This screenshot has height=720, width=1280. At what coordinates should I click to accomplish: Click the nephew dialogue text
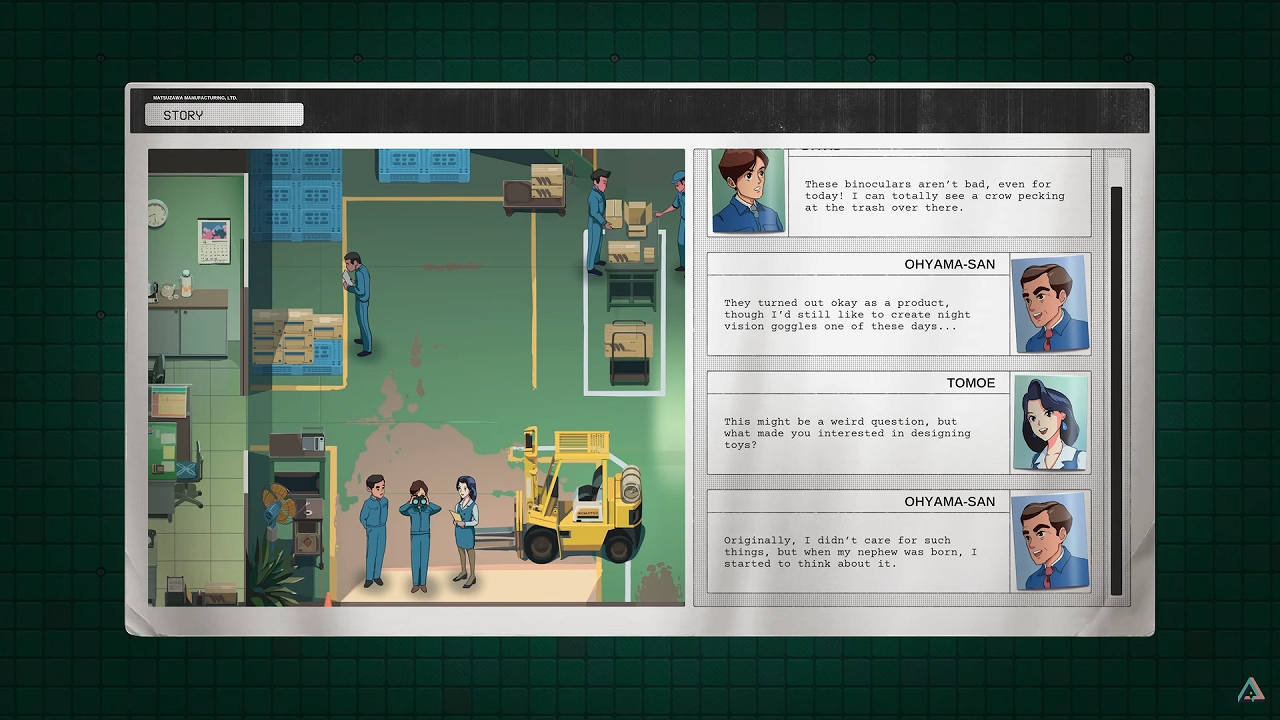coord(850,552)
